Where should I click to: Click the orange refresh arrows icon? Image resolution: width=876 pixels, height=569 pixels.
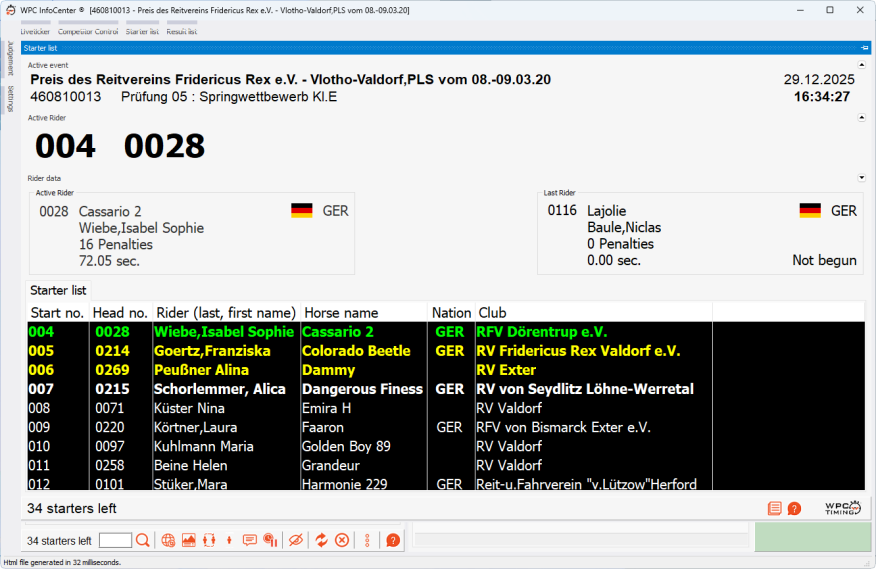[x=321, y=540]
